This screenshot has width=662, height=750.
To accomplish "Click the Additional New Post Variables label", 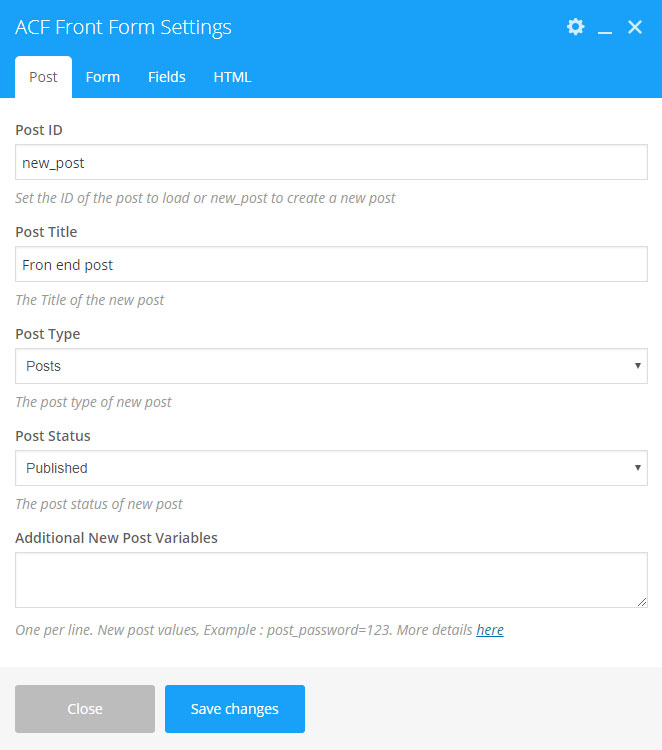I will click(116, 538).
